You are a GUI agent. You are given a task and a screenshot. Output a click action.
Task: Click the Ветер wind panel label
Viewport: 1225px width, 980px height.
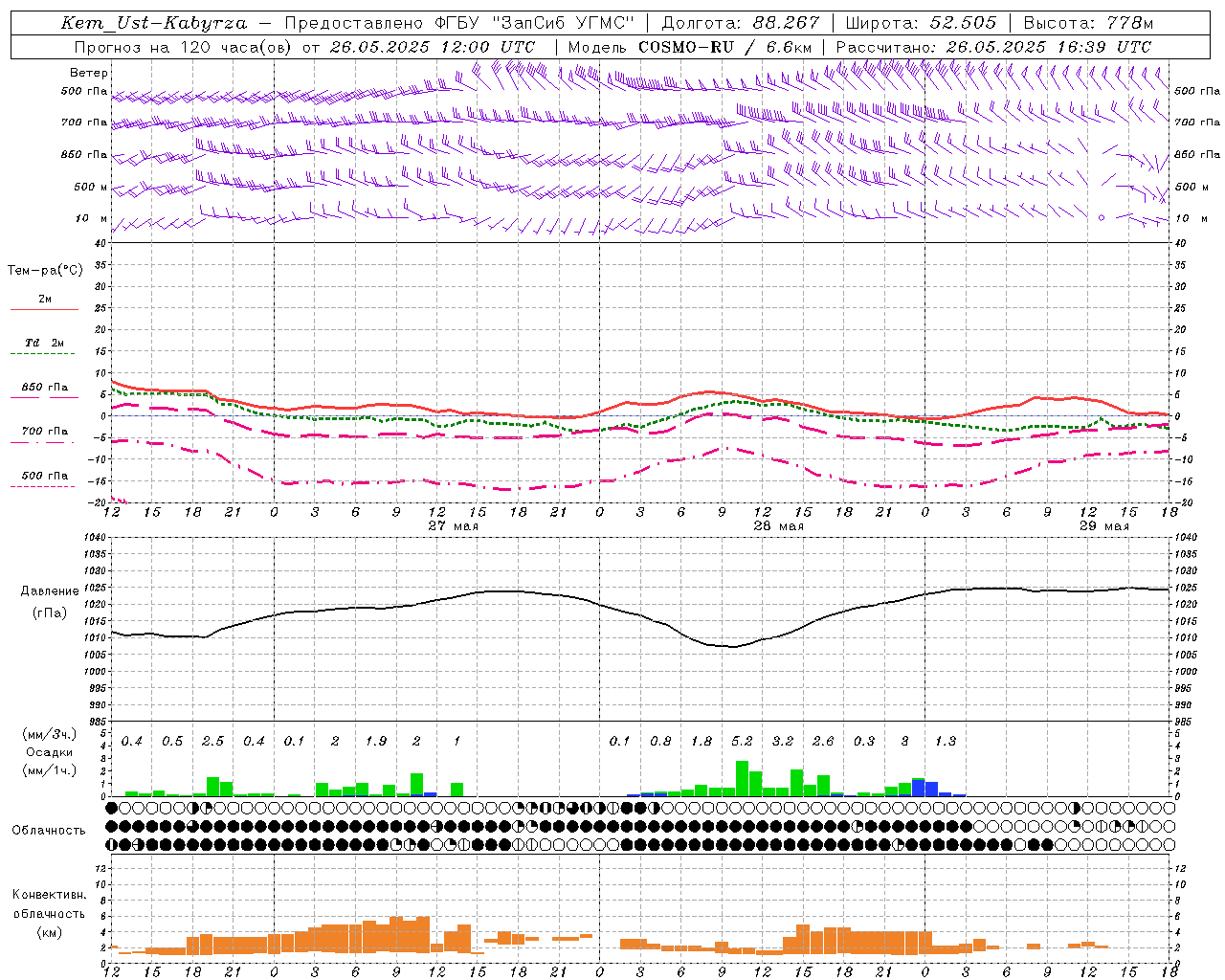[x=89, y=73]
